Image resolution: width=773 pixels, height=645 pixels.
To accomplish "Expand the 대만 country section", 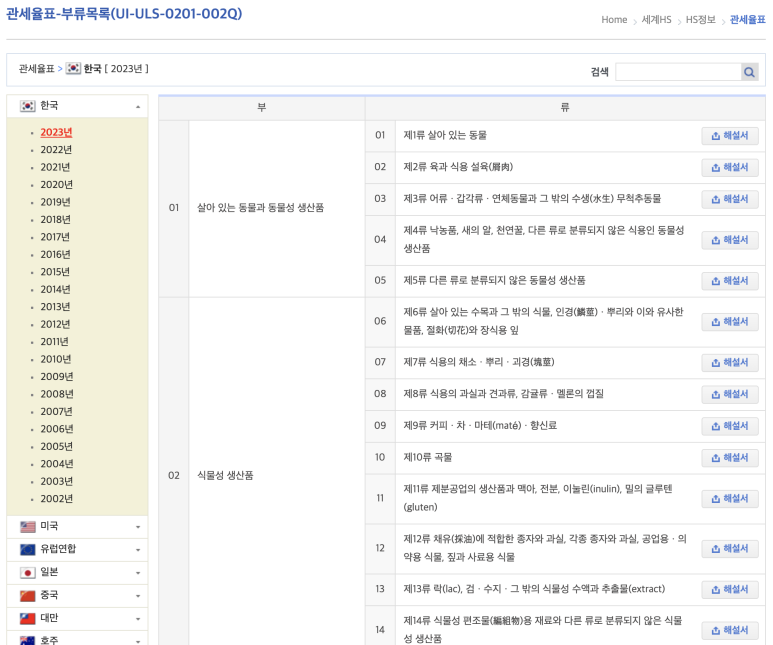I will pyautogui.click(x=77, y=618).
